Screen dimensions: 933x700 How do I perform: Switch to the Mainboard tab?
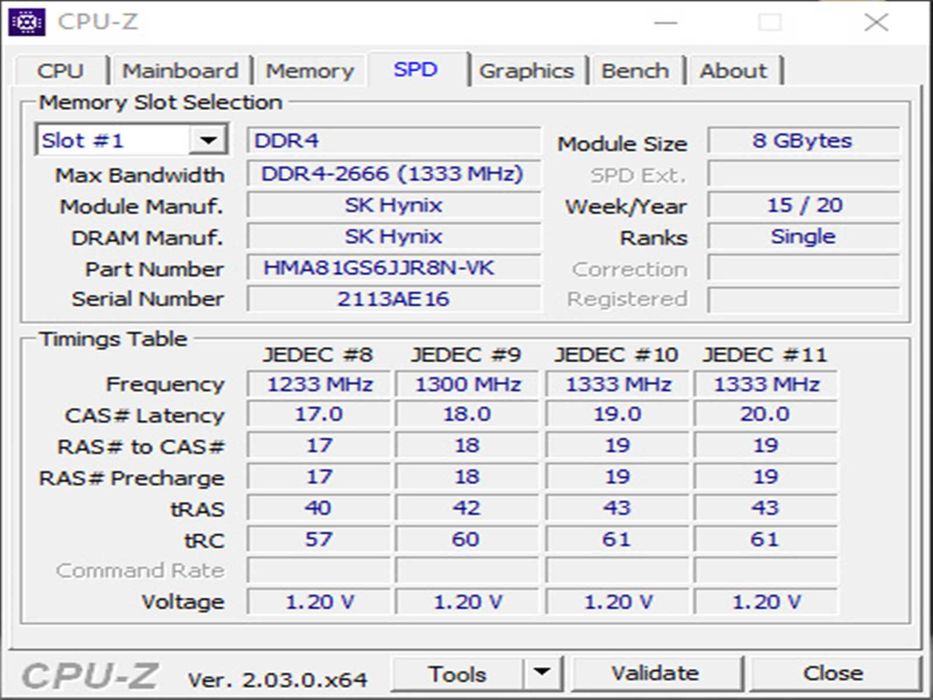pos(180,71)
